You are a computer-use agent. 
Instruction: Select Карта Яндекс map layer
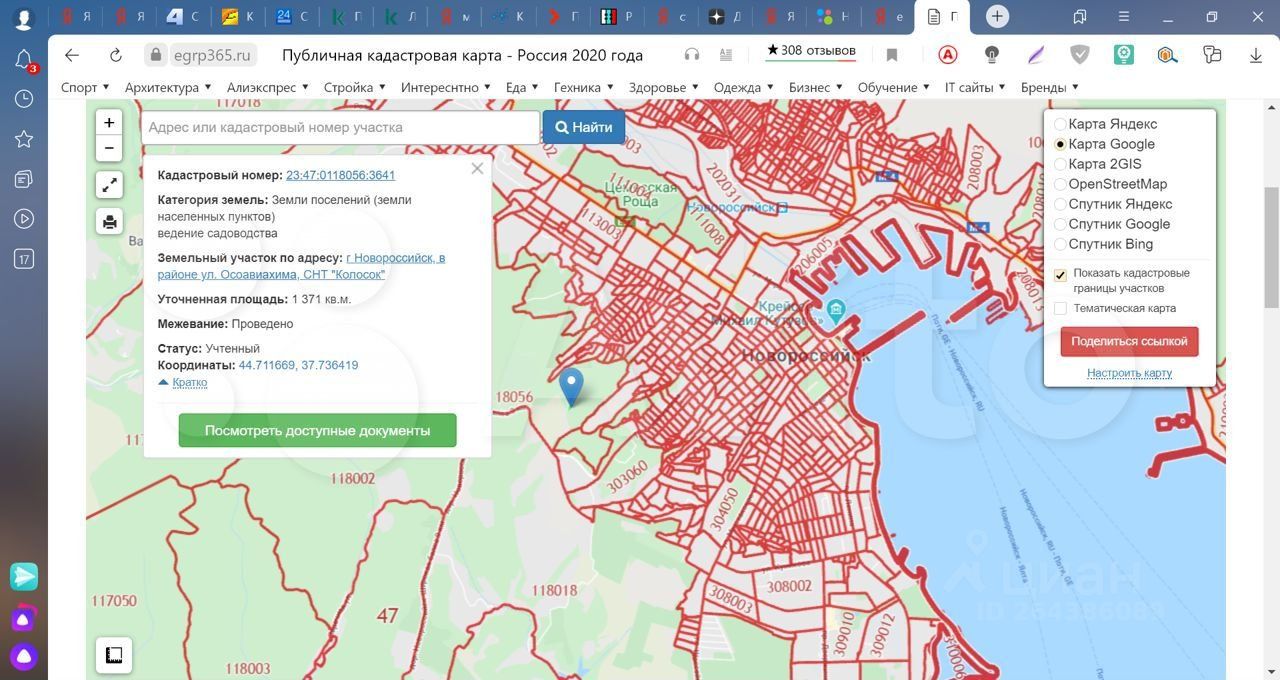click(1061, 124)
